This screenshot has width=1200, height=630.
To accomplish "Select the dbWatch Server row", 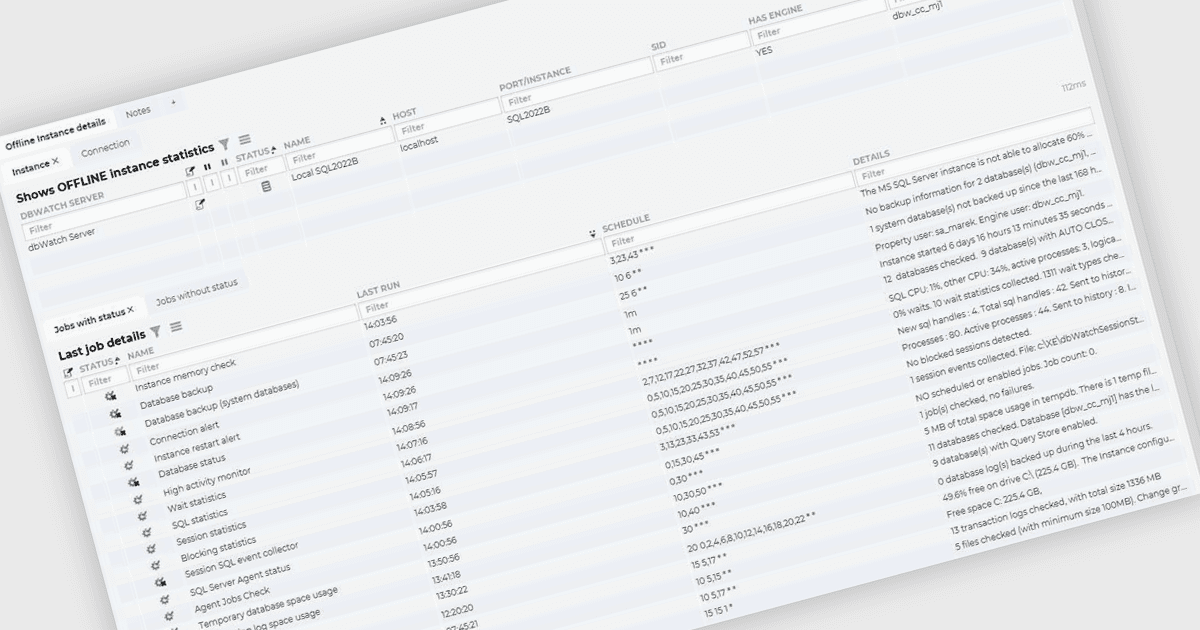I will pos(63,238).
